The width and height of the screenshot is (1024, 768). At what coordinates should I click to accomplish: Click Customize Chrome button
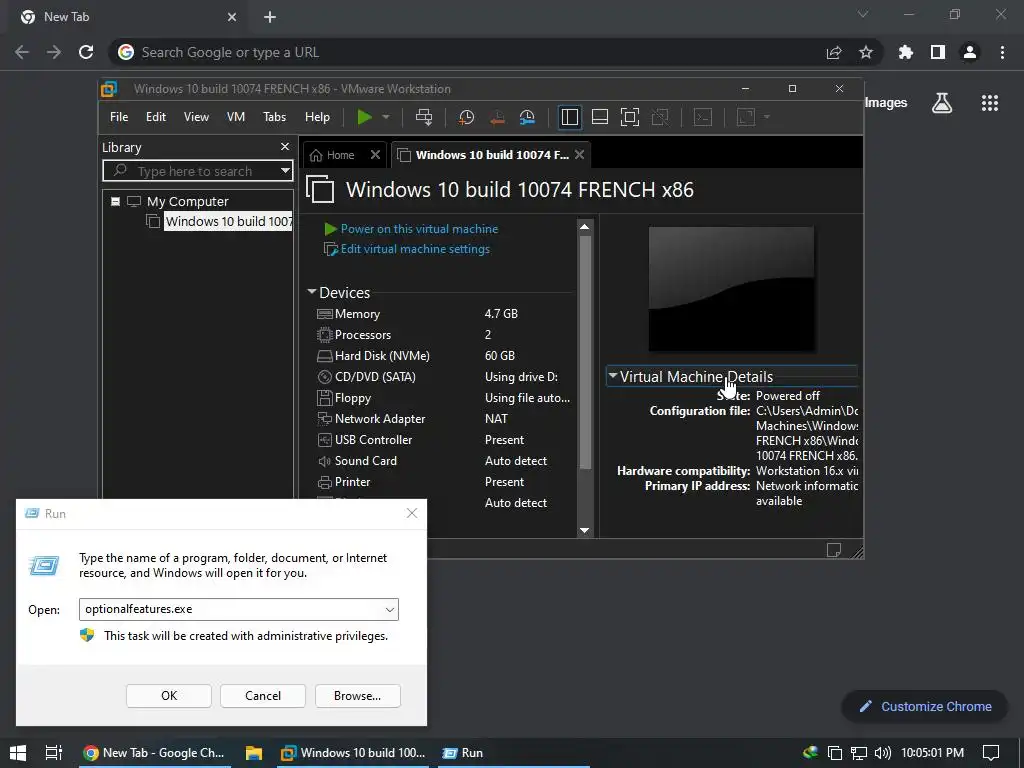925,707
